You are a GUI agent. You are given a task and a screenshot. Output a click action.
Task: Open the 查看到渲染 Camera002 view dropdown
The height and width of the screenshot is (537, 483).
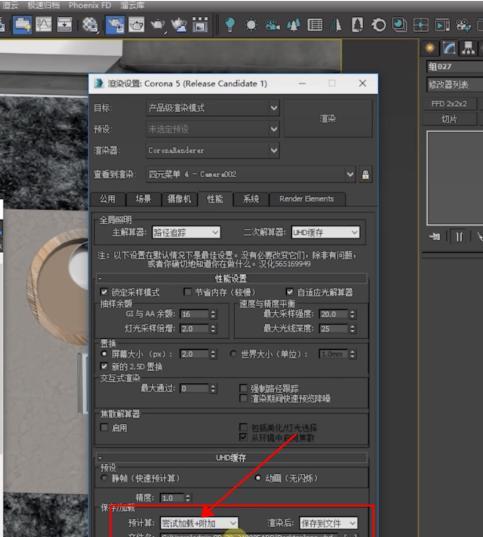pyautogui.click(x=251, y=174)
